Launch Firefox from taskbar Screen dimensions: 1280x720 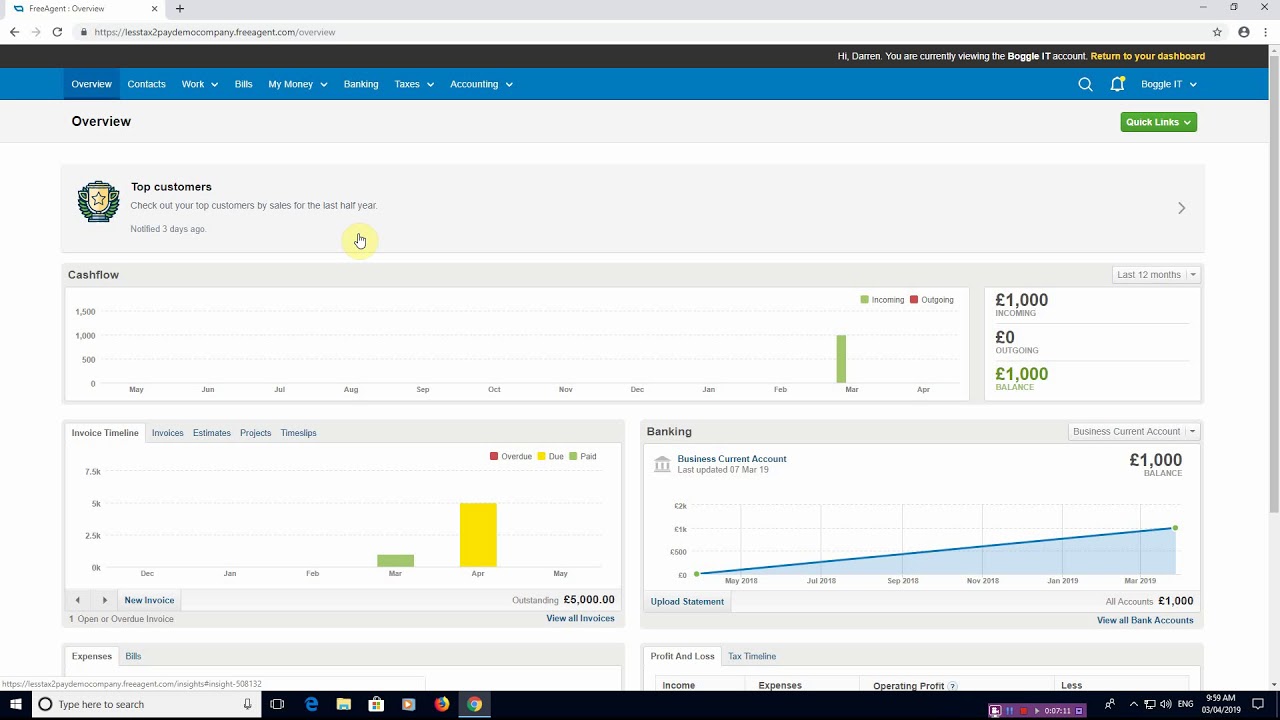[442, 704]
